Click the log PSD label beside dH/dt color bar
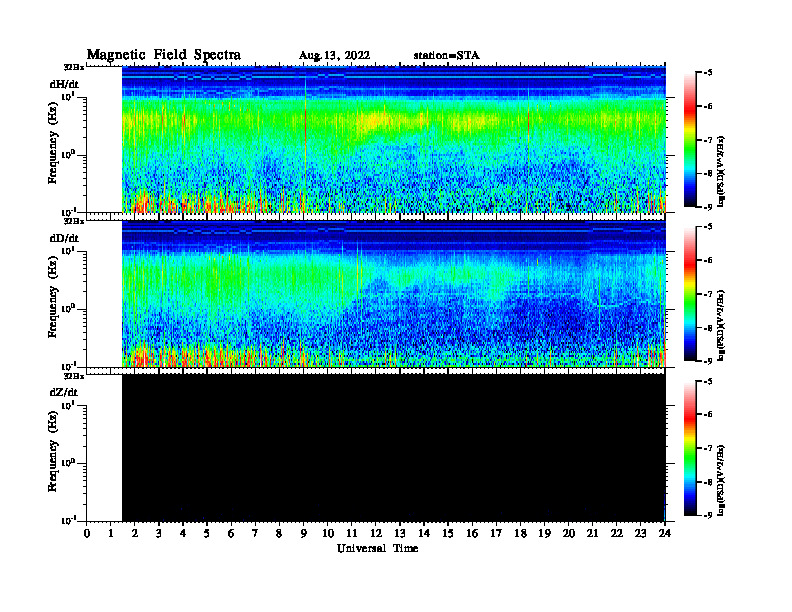This screenshot has height=612, width=792. point(722,171)
